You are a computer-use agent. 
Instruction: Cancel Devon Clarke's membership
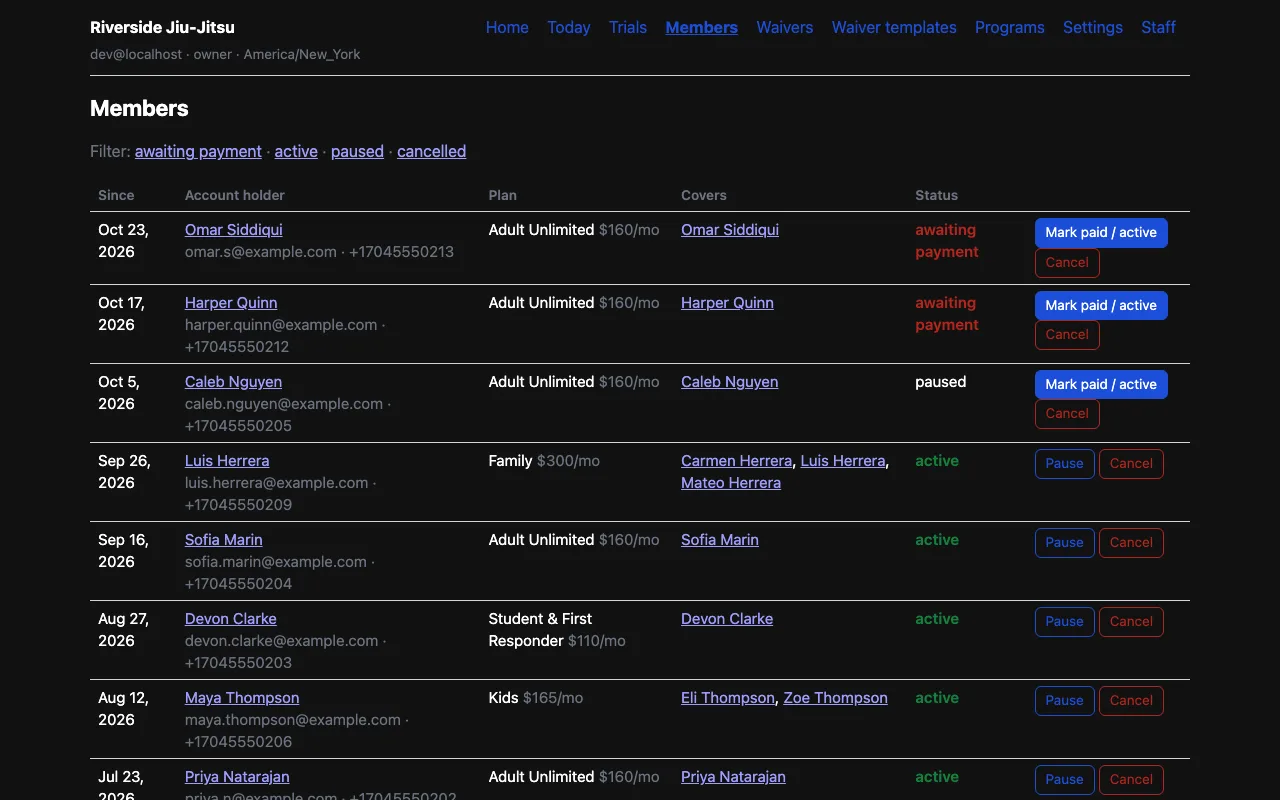point(1131,622)
